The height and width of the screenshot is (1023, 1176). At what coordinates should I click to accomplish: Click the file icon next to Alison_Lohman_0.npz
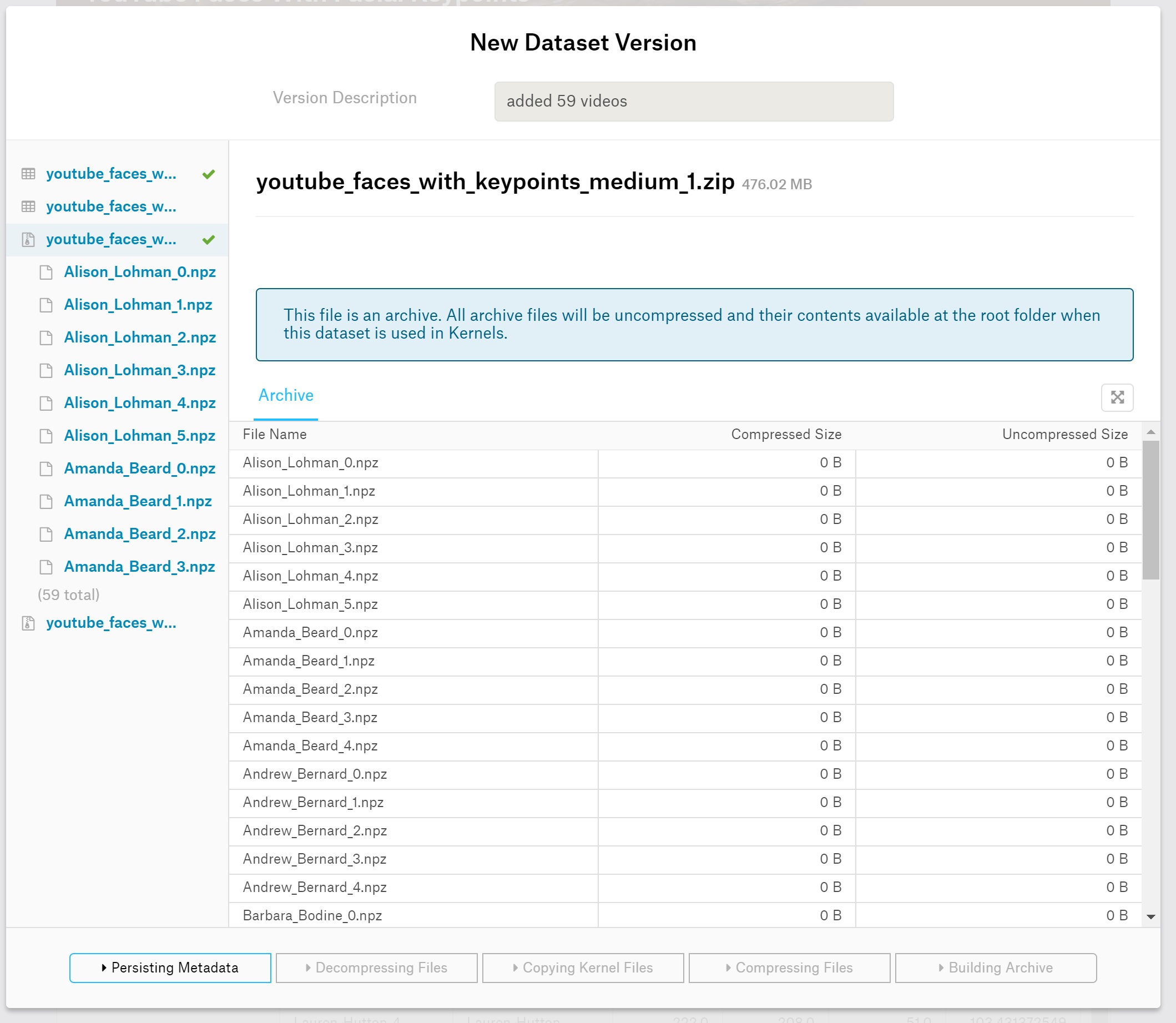(46, 273)
